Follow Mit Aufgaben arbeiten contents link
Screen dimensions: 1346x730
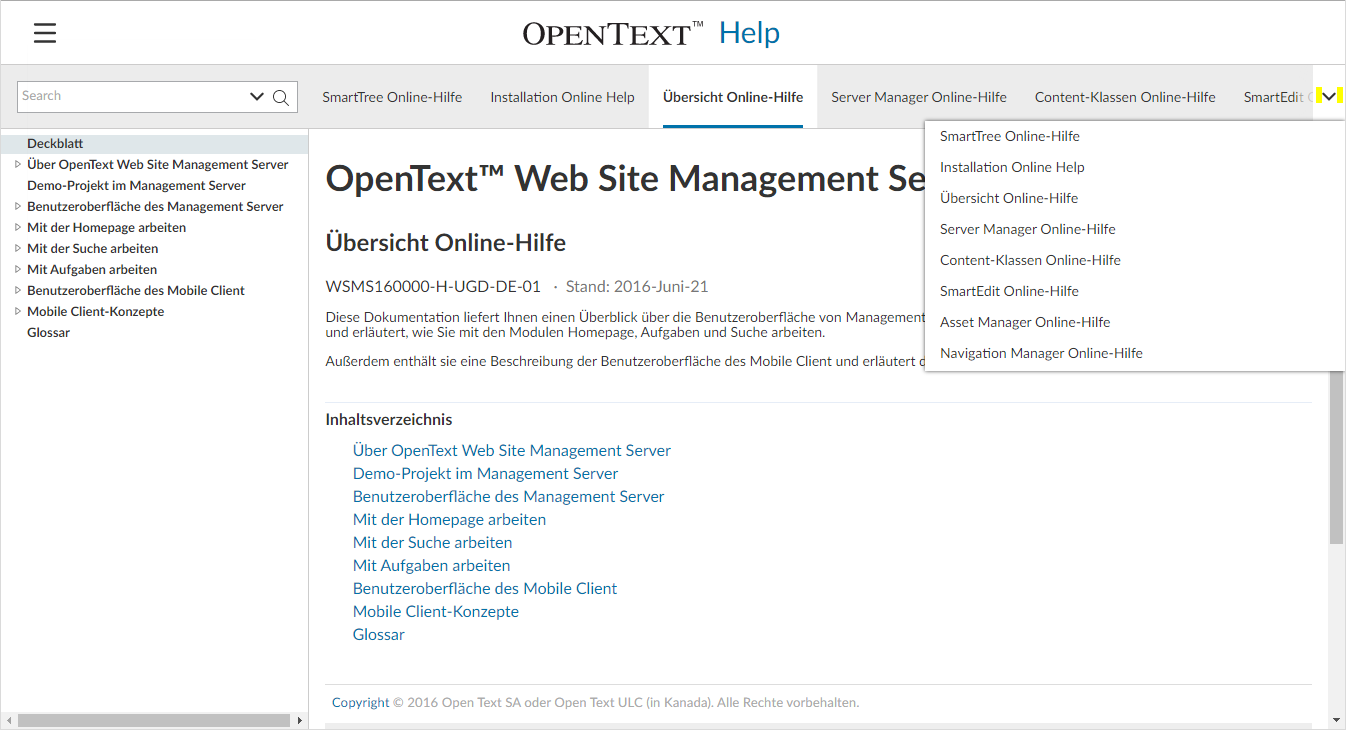pyautogui.click(x=431, y=566)
